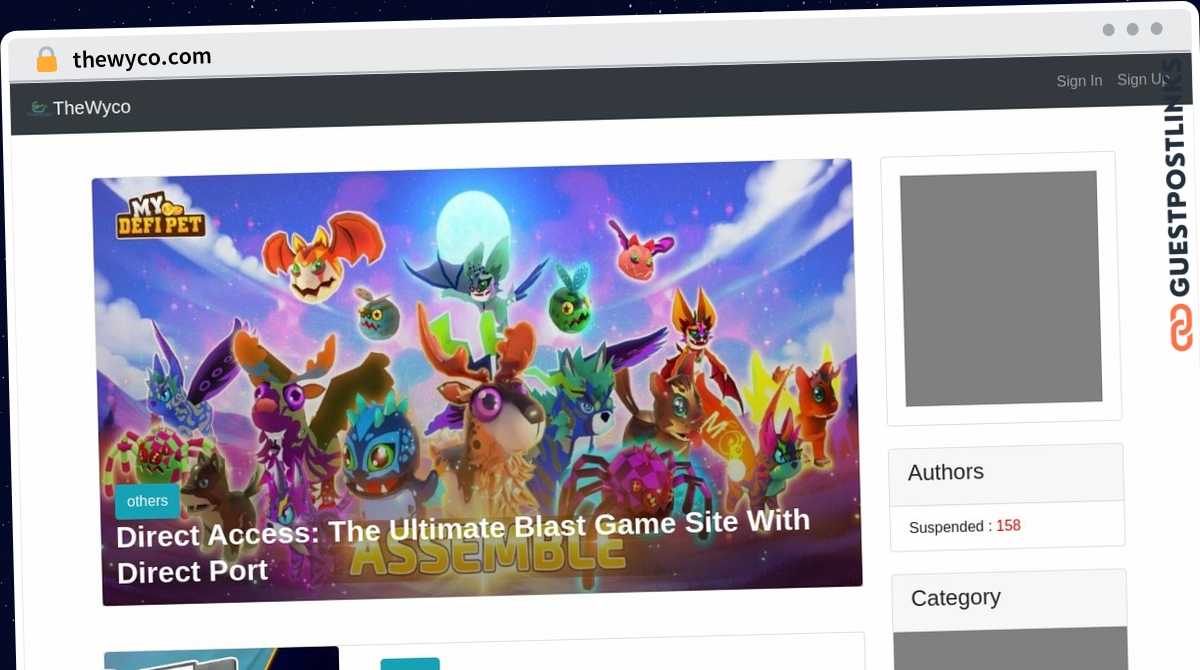Viewport: 1200px width, 670px height.
Task: Open the Sign In link
Action: [1079, 81]
